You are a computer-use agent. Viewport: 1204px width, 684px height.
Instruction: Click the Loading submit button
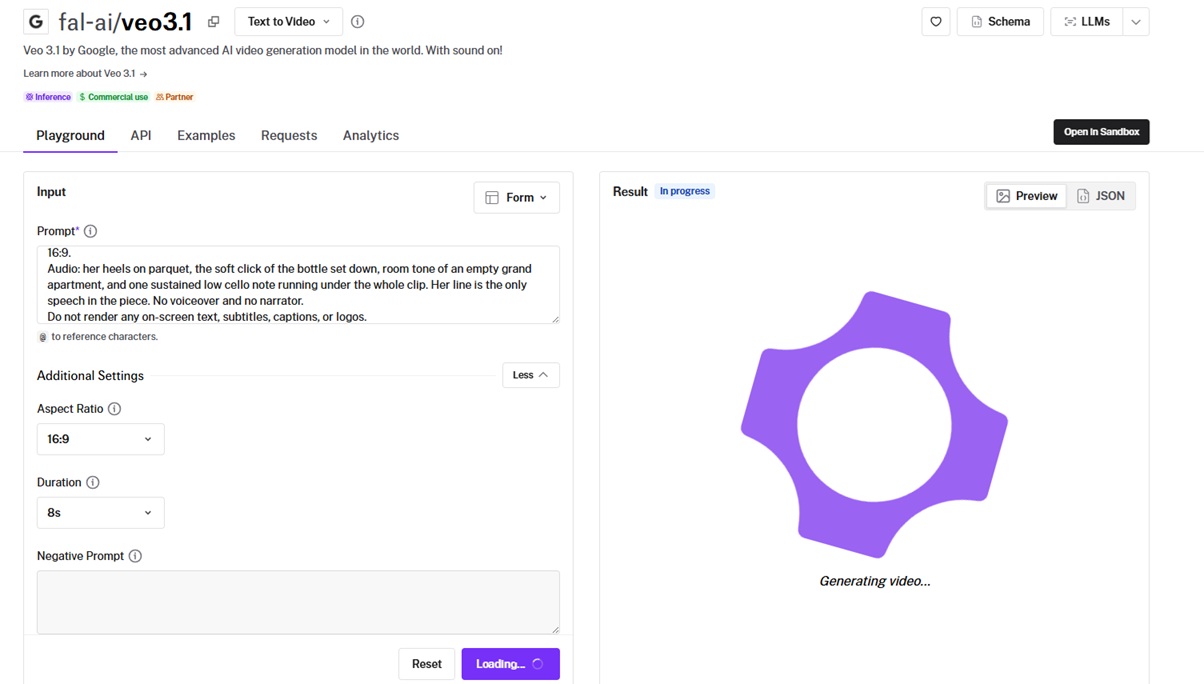point(510,664)
